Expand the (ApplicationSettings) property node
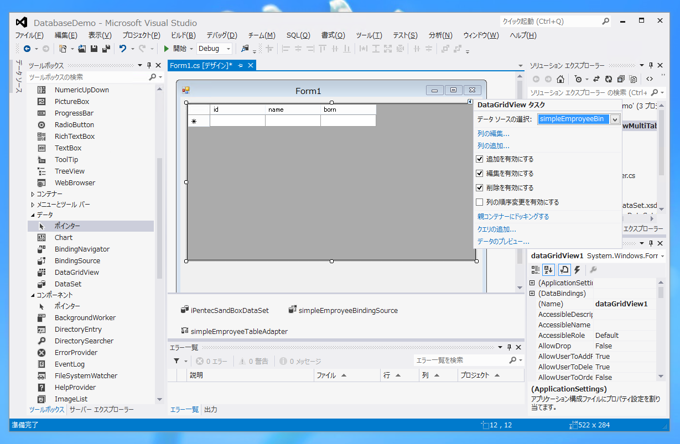 click(x=532, y=283)
